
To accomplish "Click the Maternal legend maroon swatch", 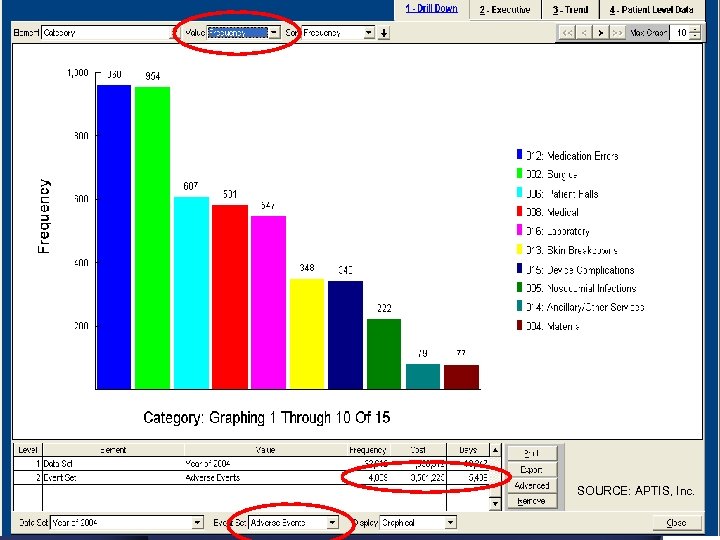I will (x=519, y=325).
